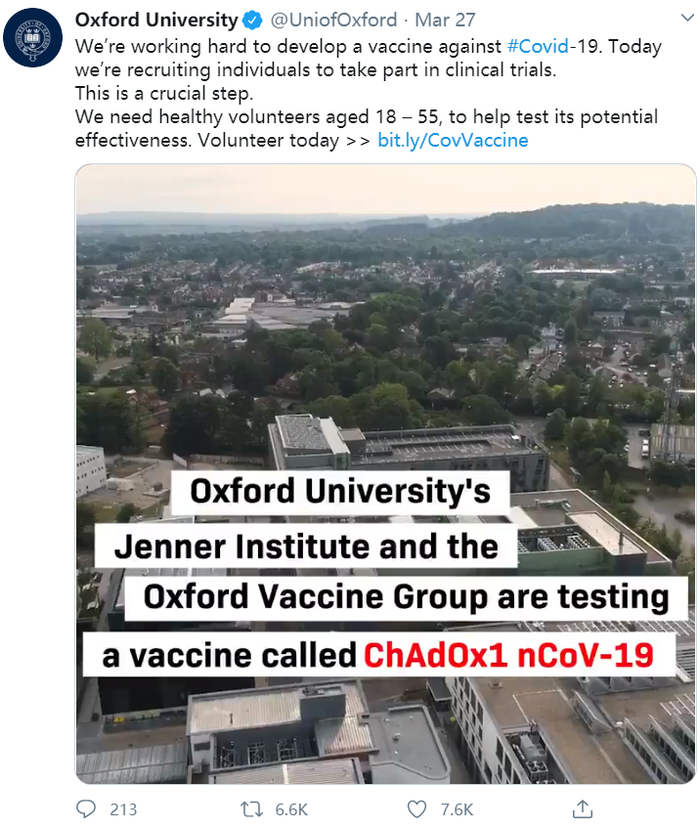700x829 pixels.
Task: Click "This is a crucial step." text
Action: point(166,93)
